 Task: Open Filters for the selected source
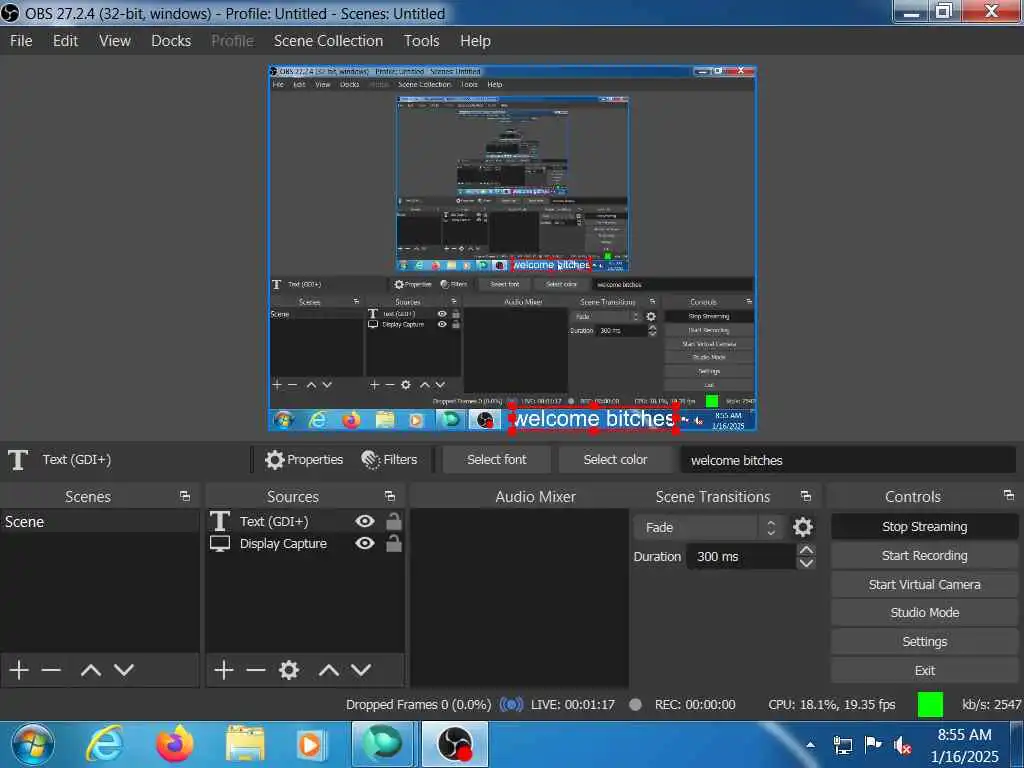coord(389,460)
